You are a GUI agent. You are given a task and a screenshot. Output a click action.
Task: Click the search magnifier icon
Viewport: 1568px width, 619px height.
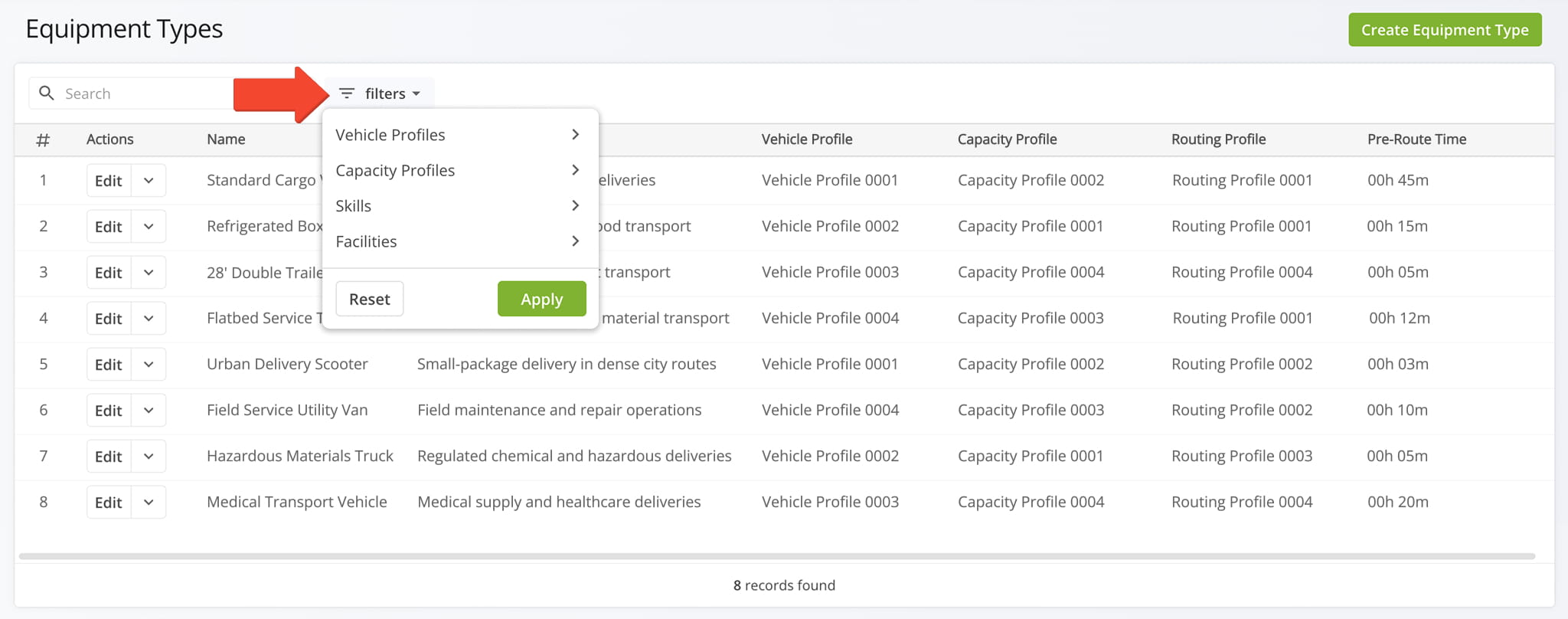coord(47,93)
